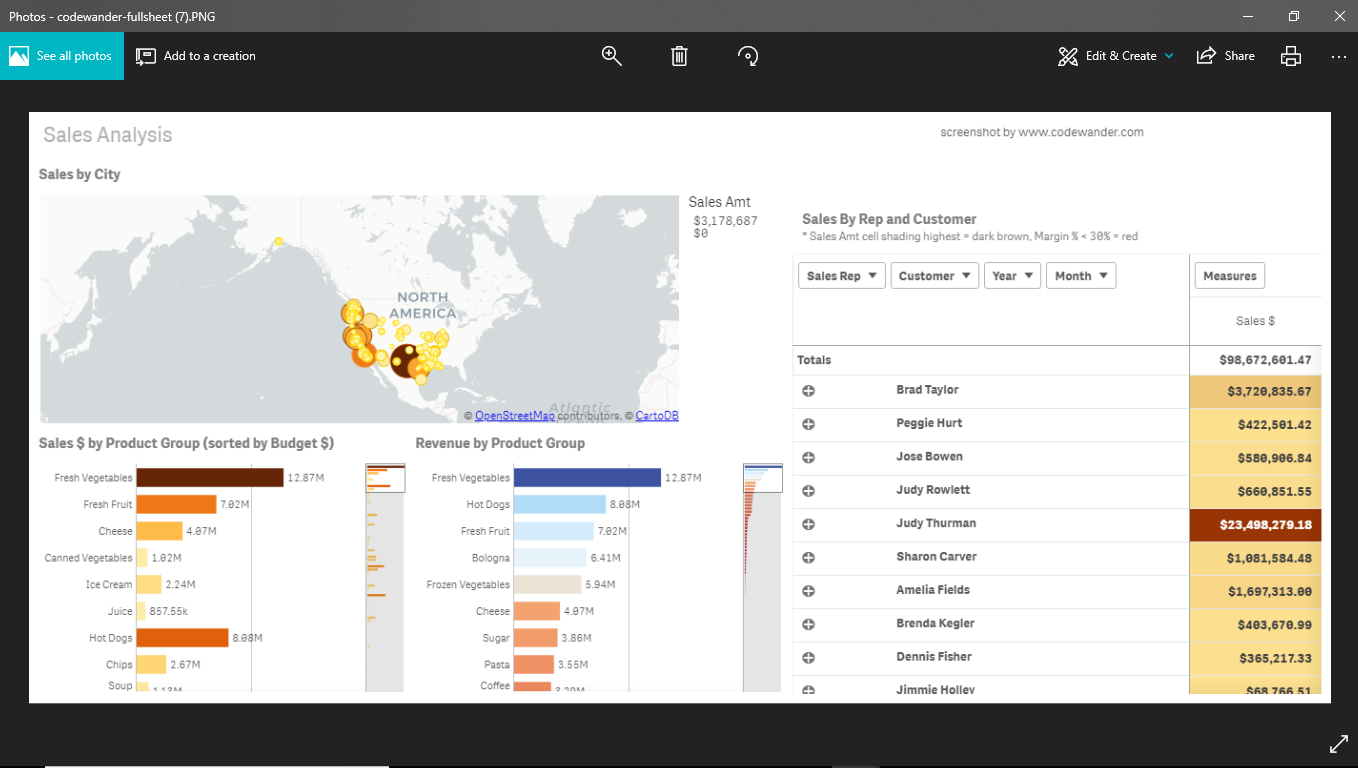
Task: Open the Edit & Create menu
Action: pyautogui.click(x=1115, y=56)
